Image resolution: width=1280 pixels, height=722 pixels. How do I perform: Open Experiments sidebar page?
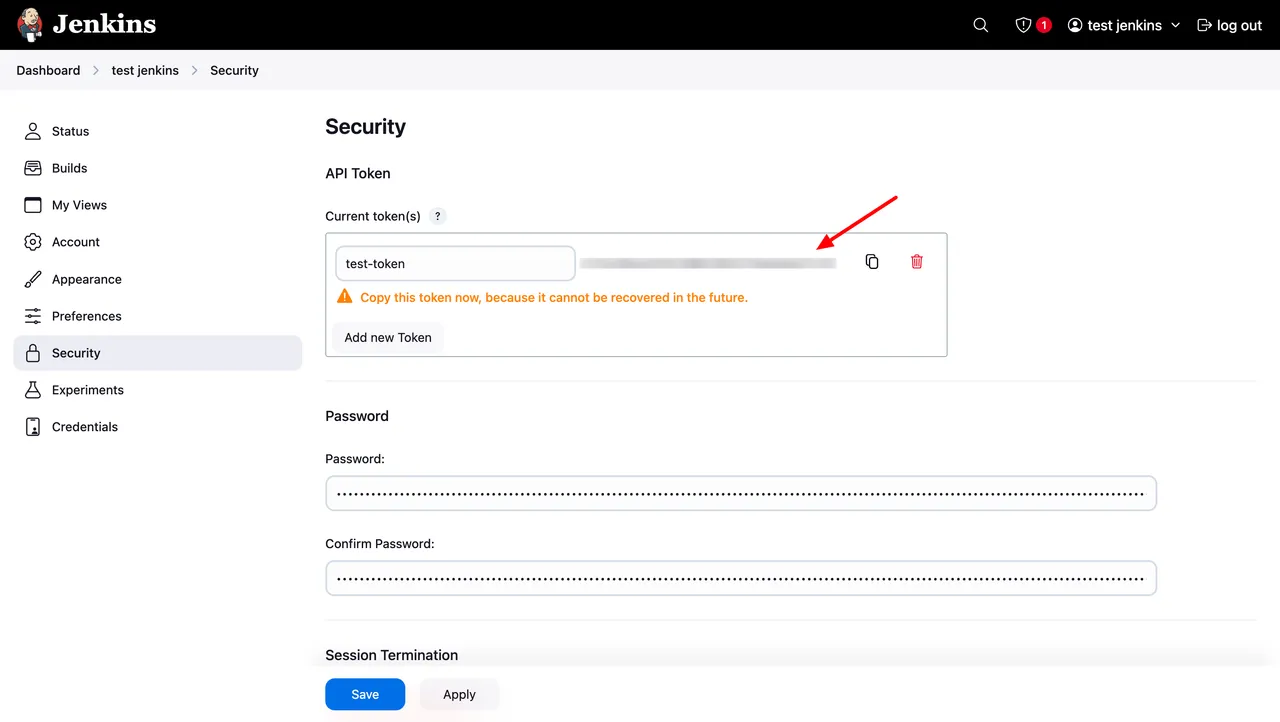[158, 390]
